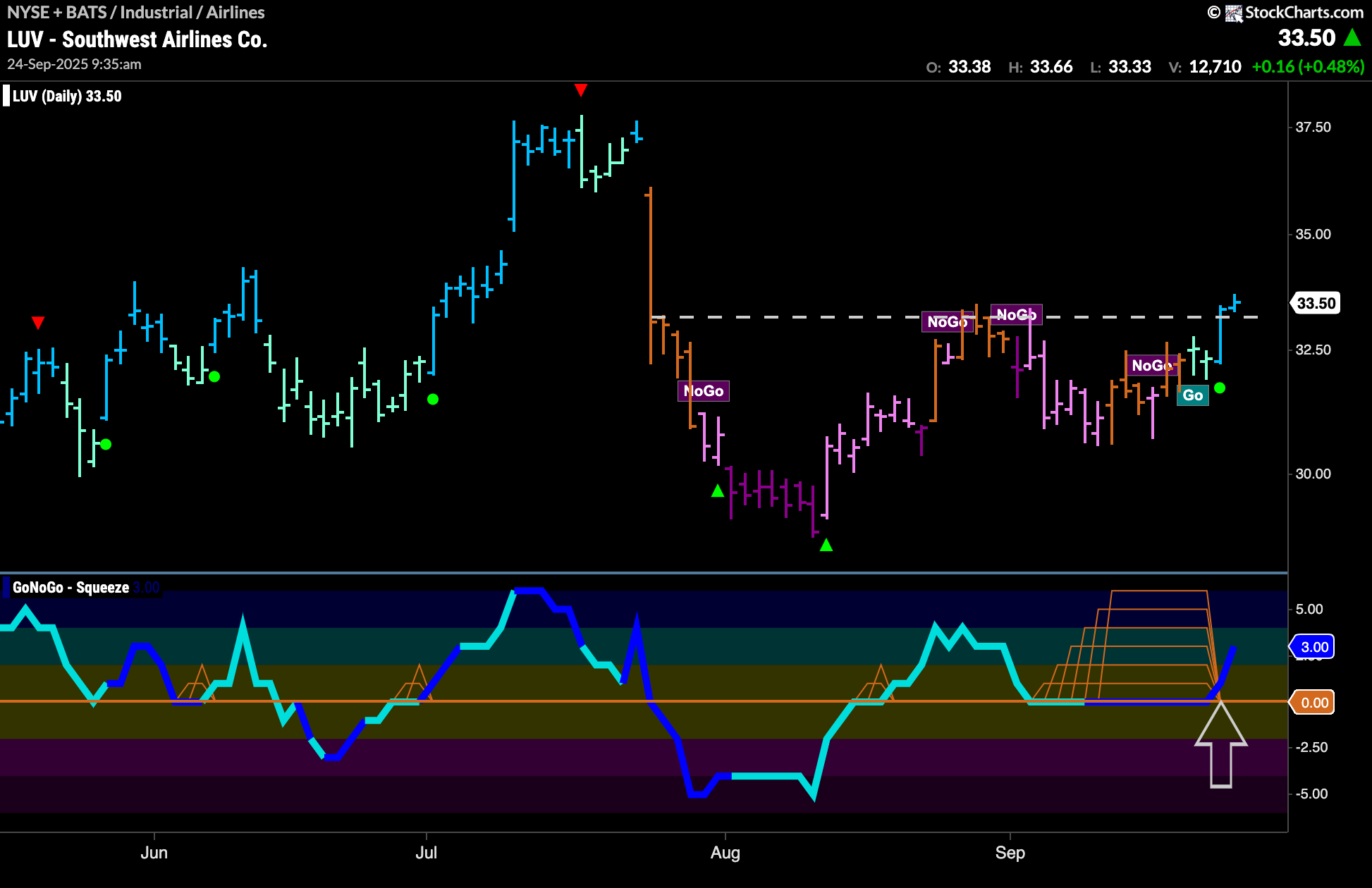Click the white outlined up arrow in the squeeze panel

(1220, 745)
